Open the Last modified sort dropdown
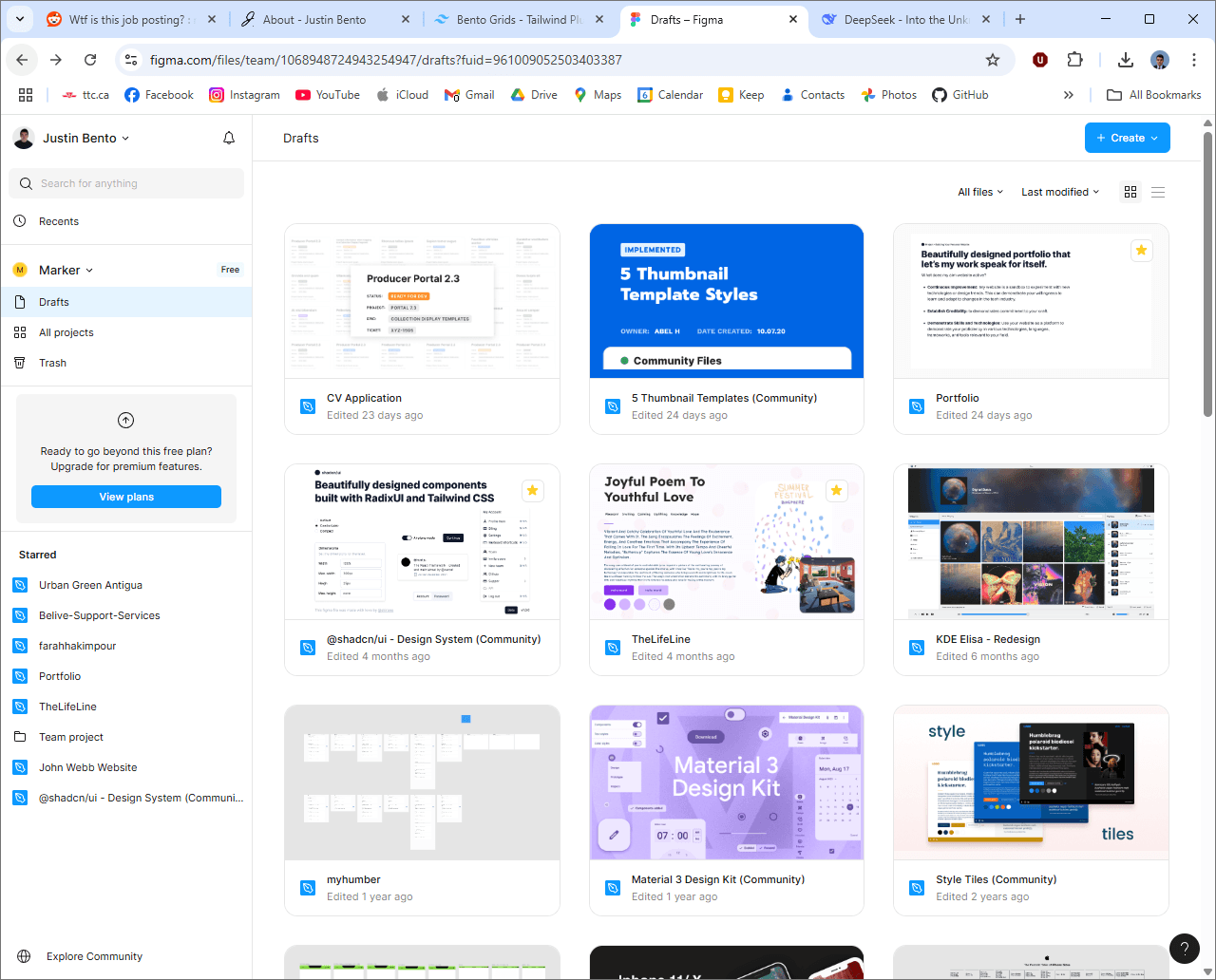The width and height of the screenshot is (1216, 980). (1059, 191)
